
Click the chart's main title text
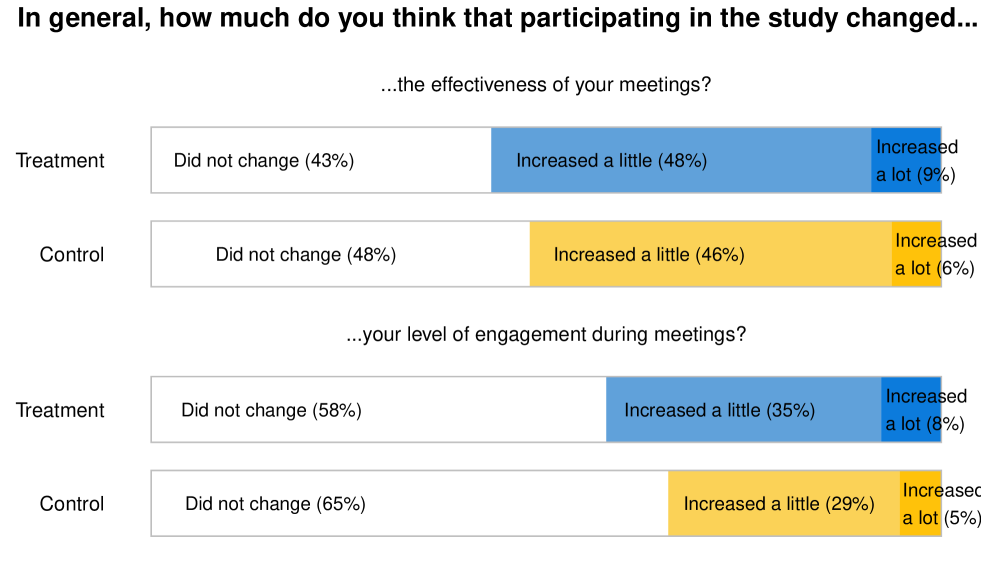coord(497,21)
